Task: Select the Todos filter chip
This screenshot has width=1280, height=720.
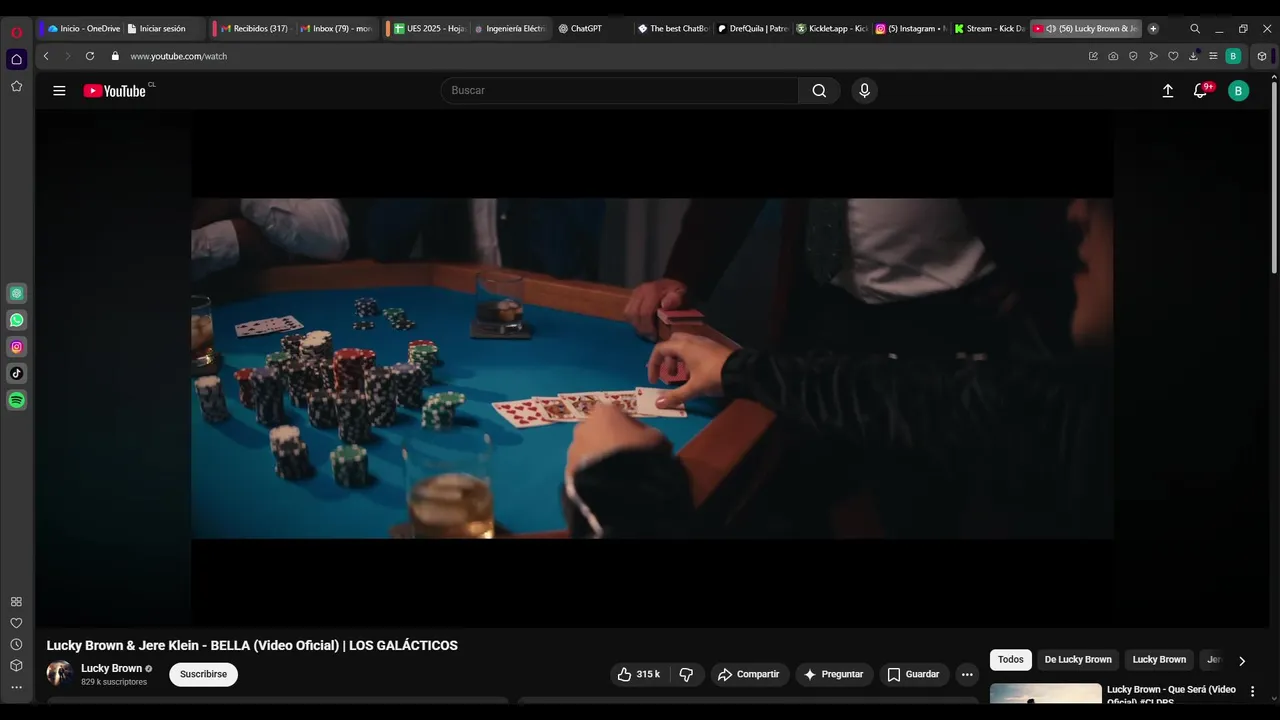Action: pos(1011,660)
